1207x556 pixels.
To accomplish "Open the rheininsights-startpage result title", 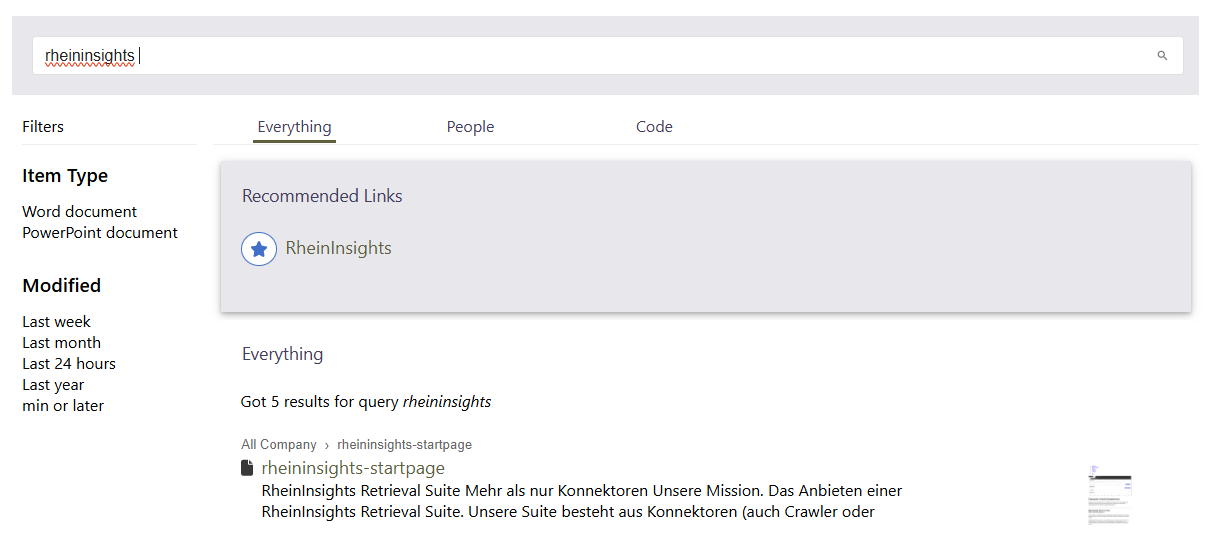I will click(x=353, y=468).
